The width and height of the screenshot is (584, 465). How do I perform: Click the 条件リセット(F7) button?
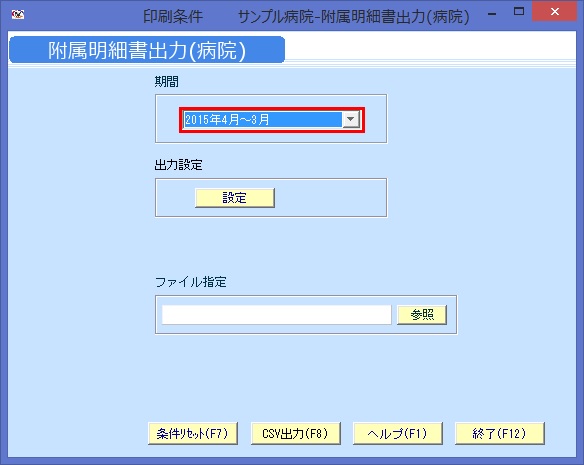pos(193,433)
